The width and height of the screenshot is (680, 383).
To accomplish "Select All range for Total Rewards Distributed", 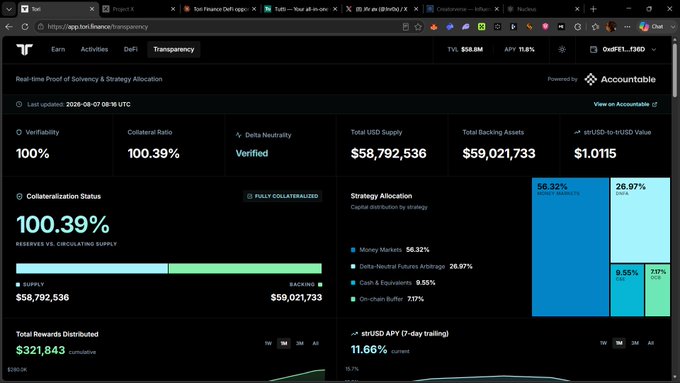I will coord(315,343).
